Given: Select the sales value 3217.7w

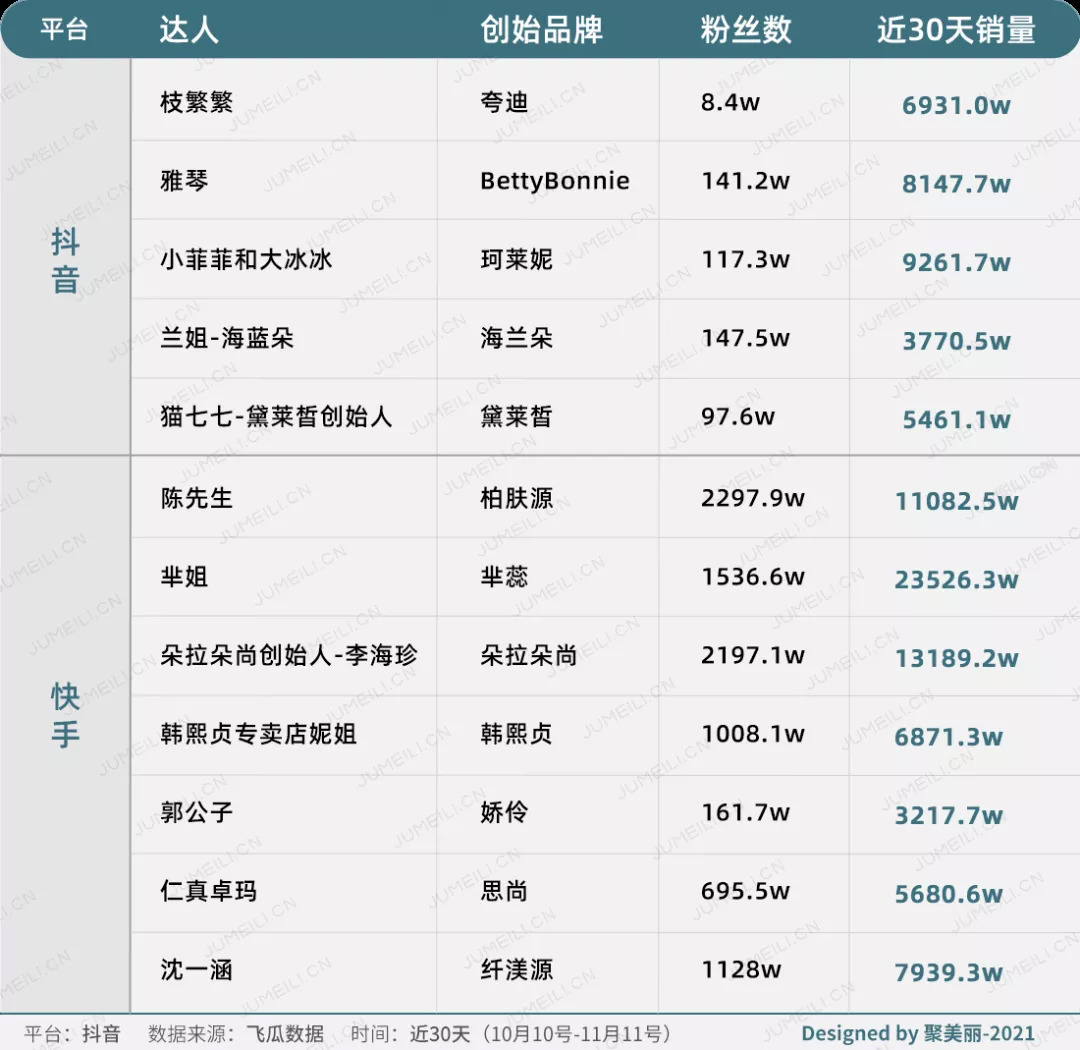Looking at the screenshot, I should (x=948, y=815).
